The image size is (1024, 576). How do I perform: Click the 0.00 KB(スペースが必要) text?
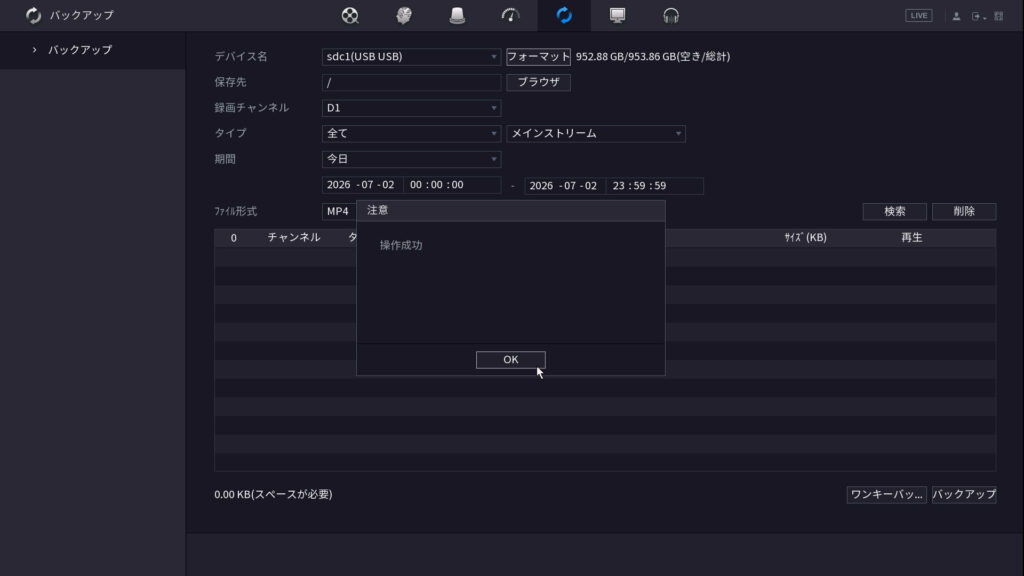click(x=273, y=494)
